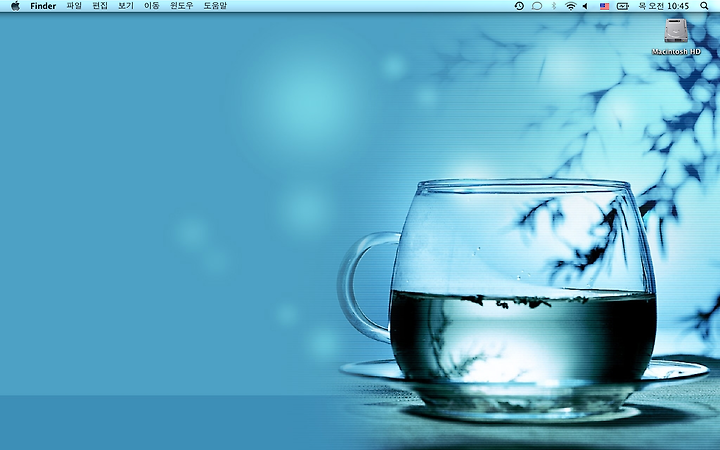The width and height of the screenshot is (720, 450).
Task: Open the Wi-Fi status menu
Action: tap(570, 6)
